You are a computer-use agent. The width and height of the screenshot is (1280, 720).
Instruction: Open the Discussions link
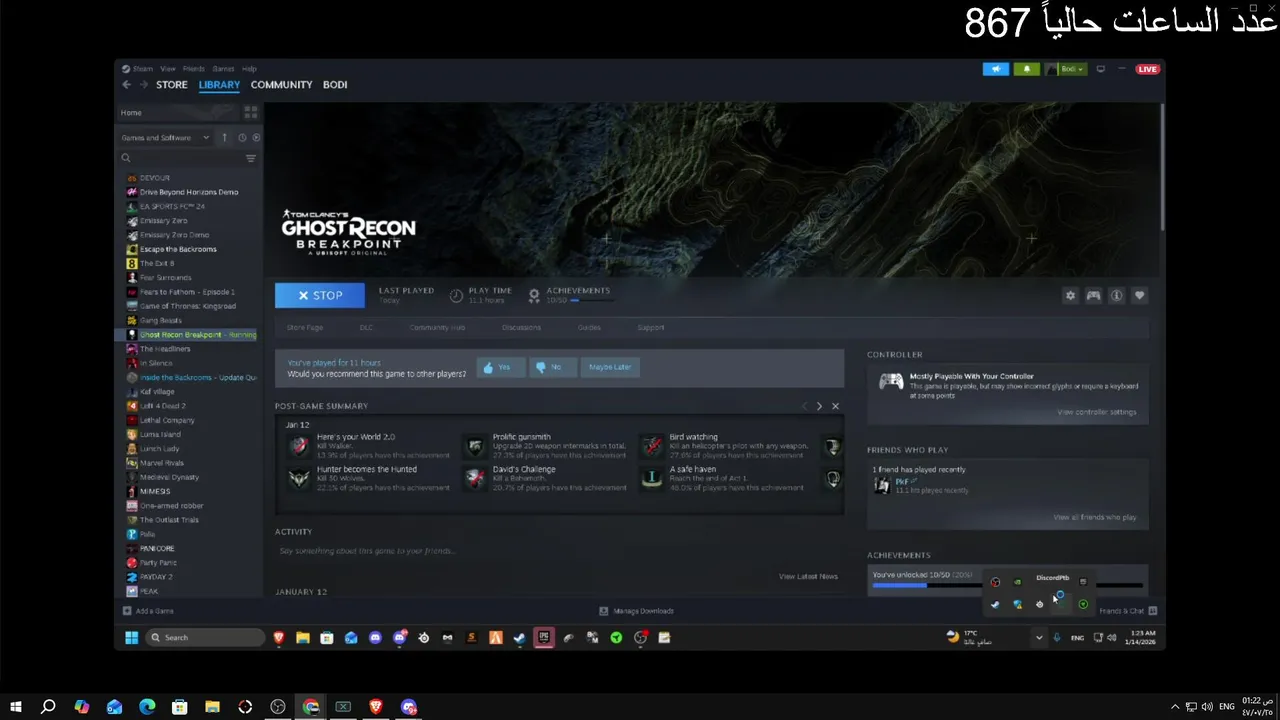pos(521,328)
